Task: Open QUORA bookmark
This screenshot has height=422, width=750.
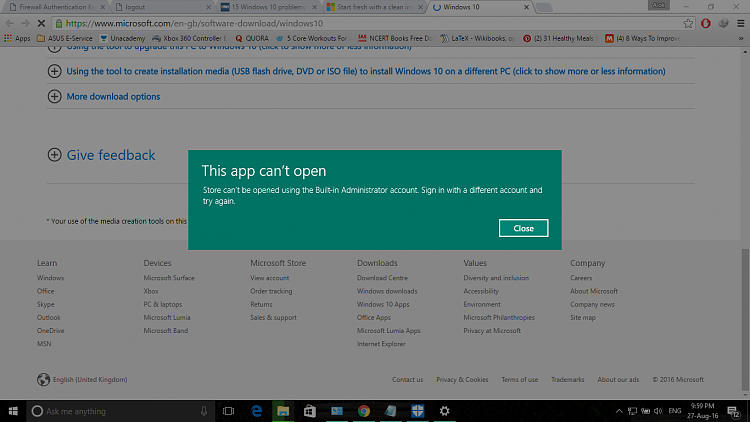Action: [252, 38]
